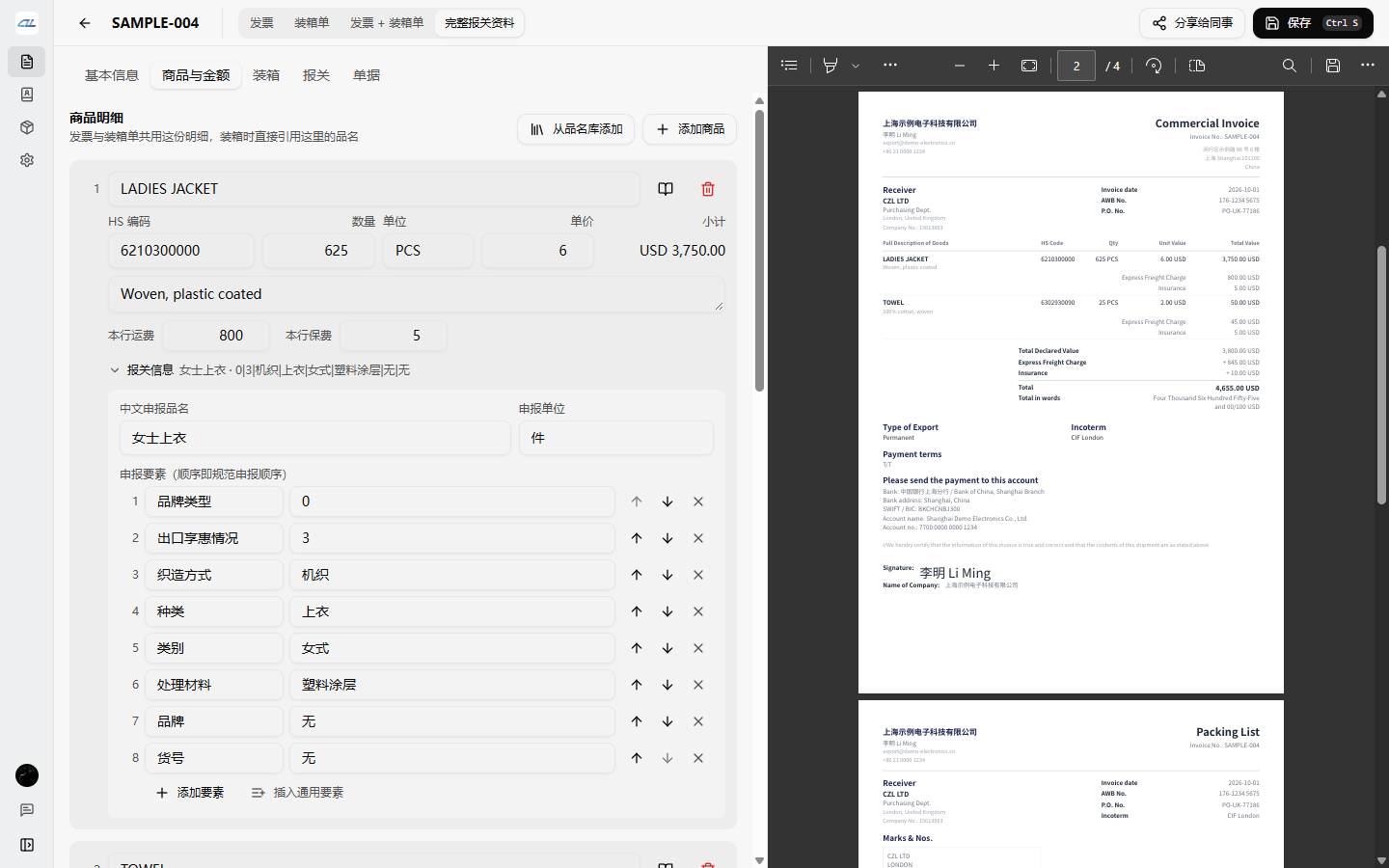Switch to the 装箱 tab
Screen dimensions: 1389x868
tap(266, 75)
